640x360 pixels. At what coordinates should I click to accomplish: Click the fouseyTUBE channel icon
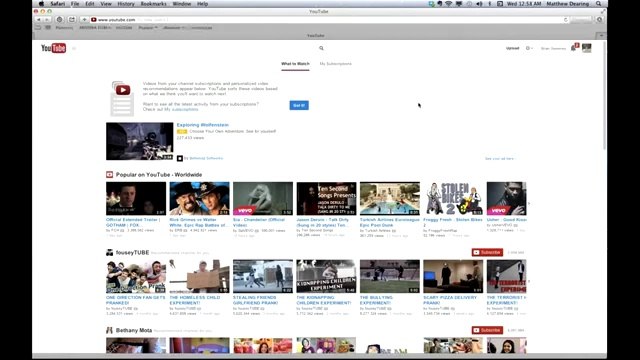point(109,253)
